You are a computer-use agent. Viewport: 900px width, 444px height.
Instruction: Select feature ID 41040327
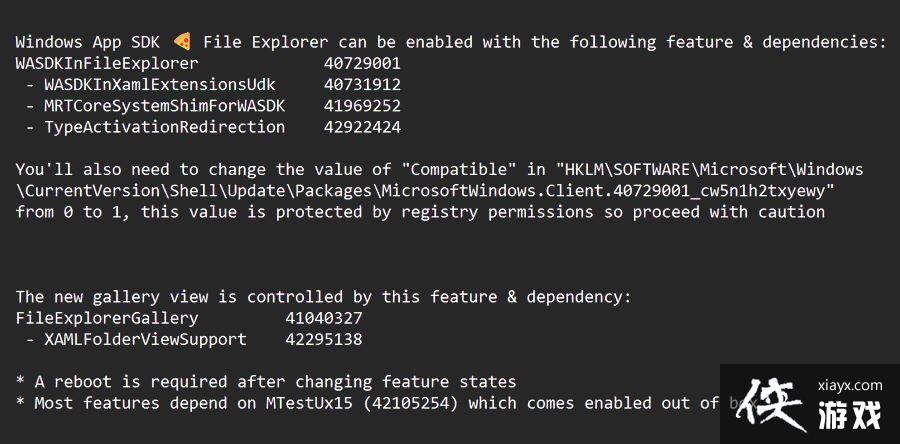[x=324, y=318]
